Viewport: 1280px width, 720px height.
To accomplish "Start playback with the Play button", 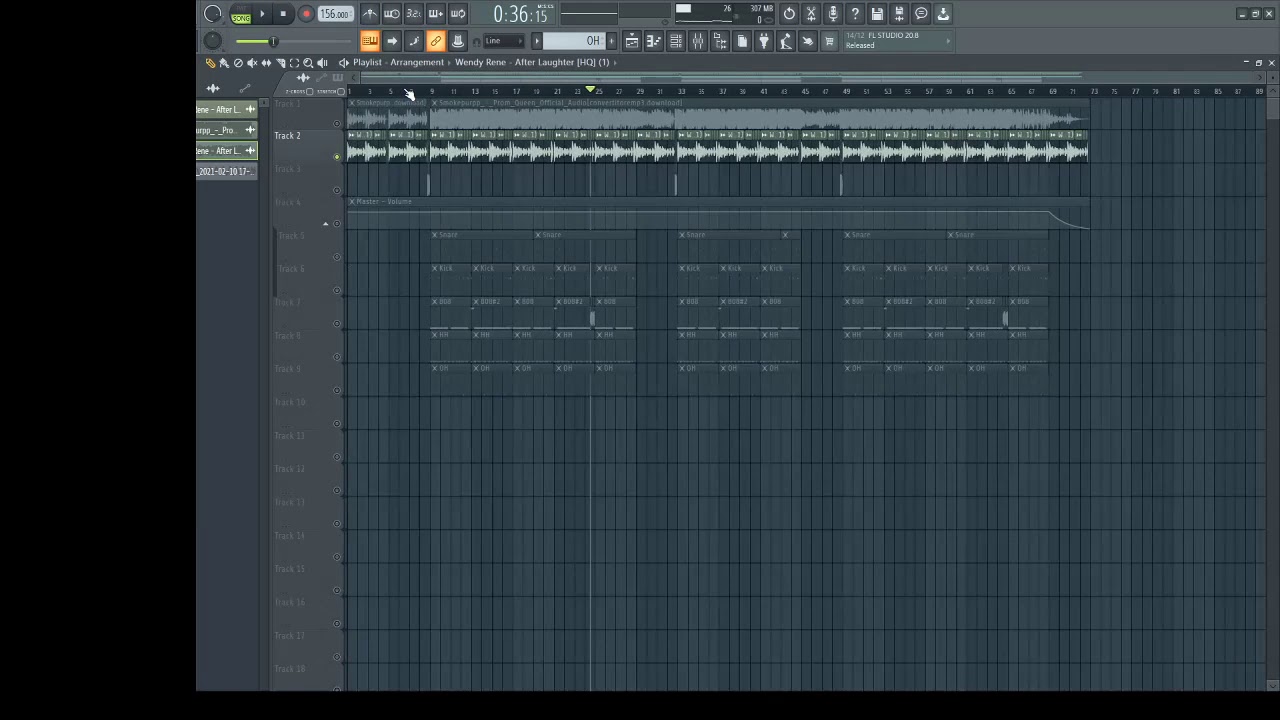I will 263,14.
